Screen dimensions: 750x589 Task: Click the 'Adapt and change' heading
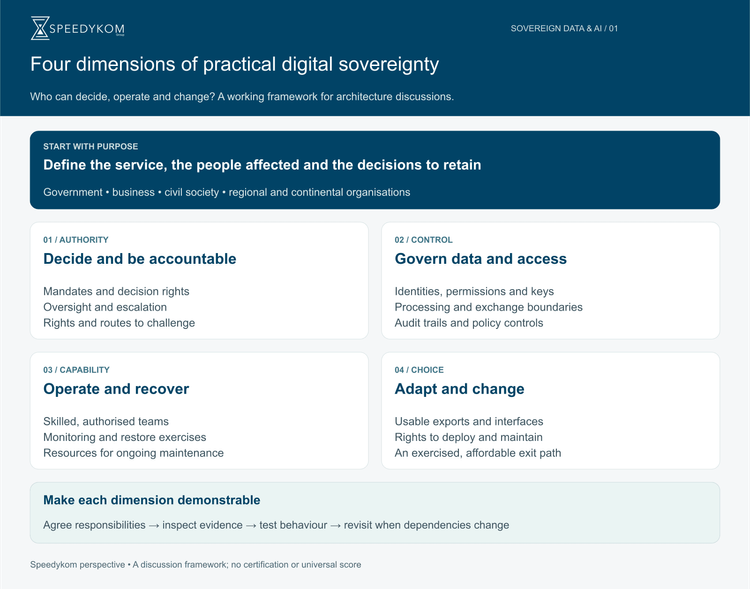click(x=459, y=389)
